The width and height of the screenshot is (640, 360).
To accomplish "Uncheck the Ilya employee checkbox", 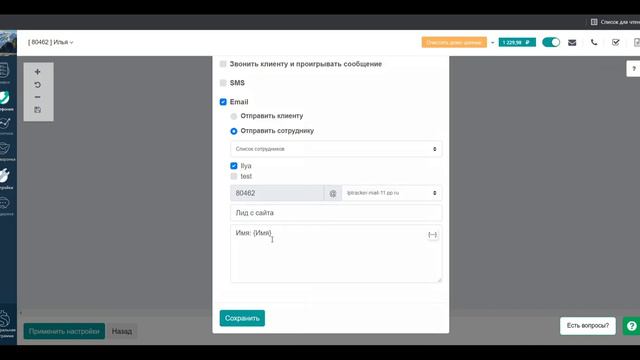I will pos(233,166).
